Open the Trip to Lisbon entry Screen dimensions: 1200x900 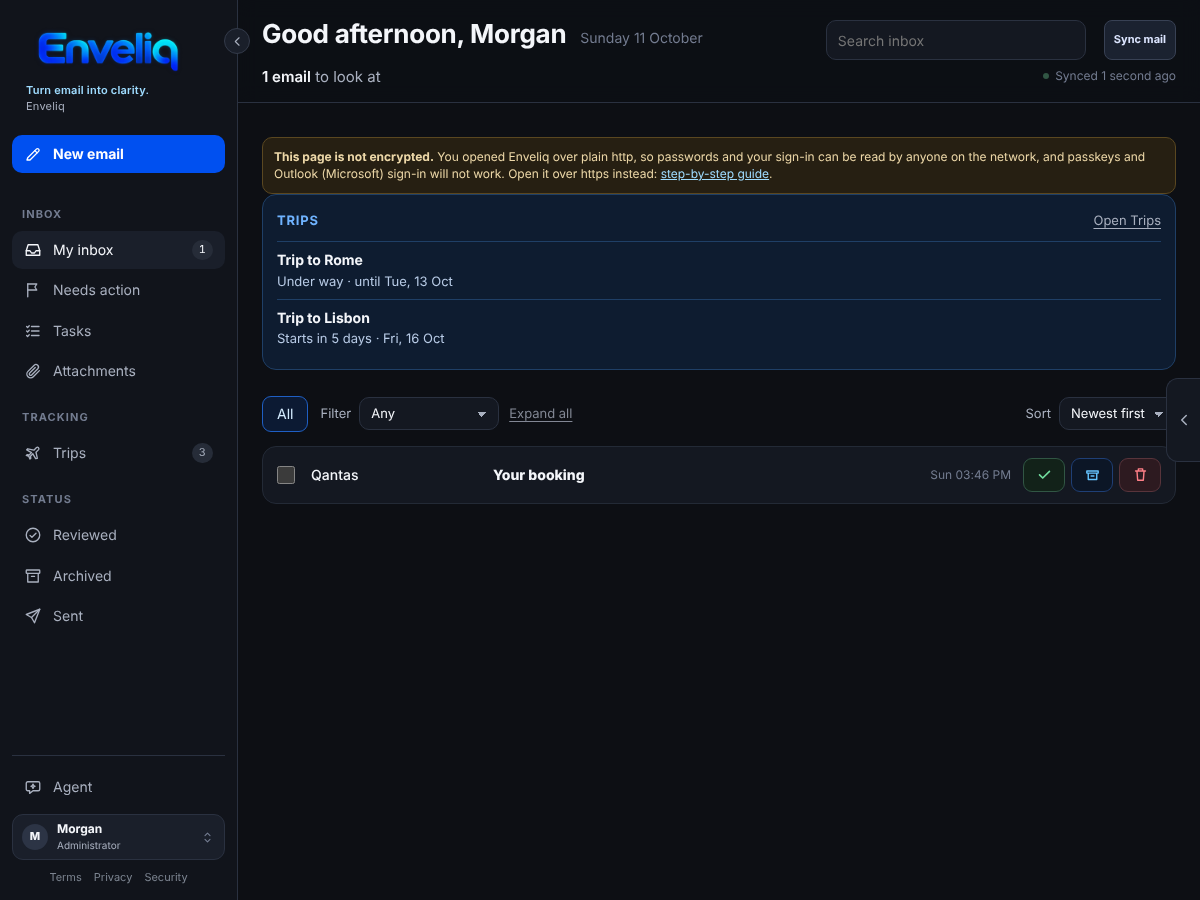(x=719, y=328)
